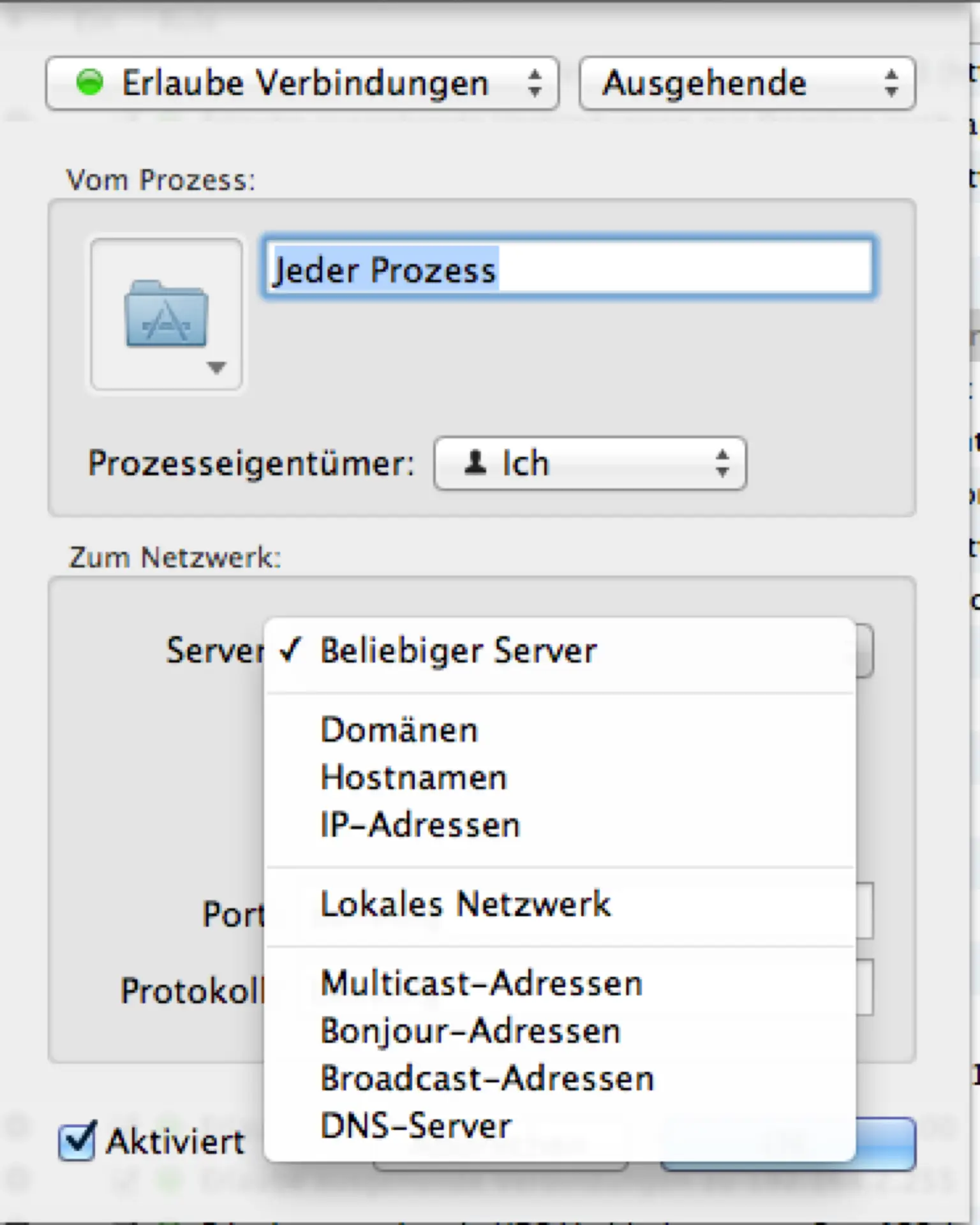Screen dimensions: 980x1225
Task: Select Multicast-Adressen menu entry
Action: click(481, 983)
